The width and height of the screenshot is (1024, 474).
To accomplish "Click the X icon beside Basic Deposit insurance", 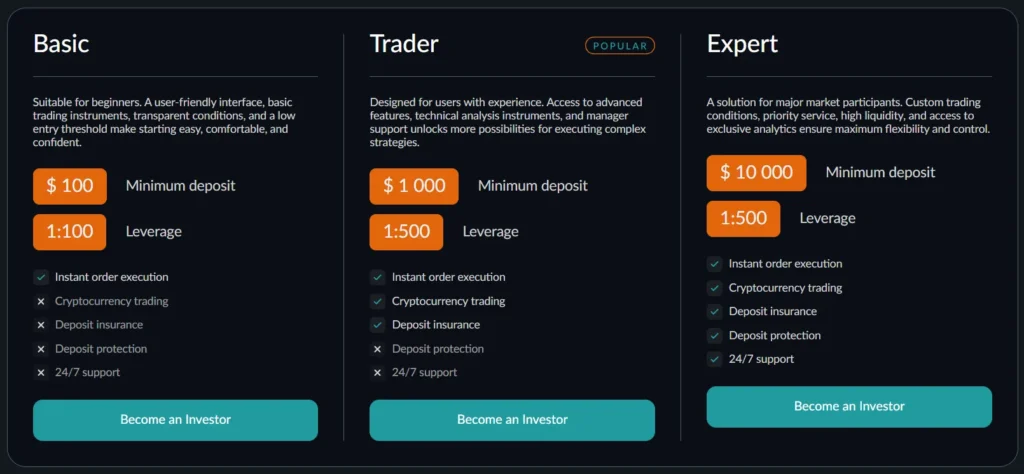I will 41,325.
